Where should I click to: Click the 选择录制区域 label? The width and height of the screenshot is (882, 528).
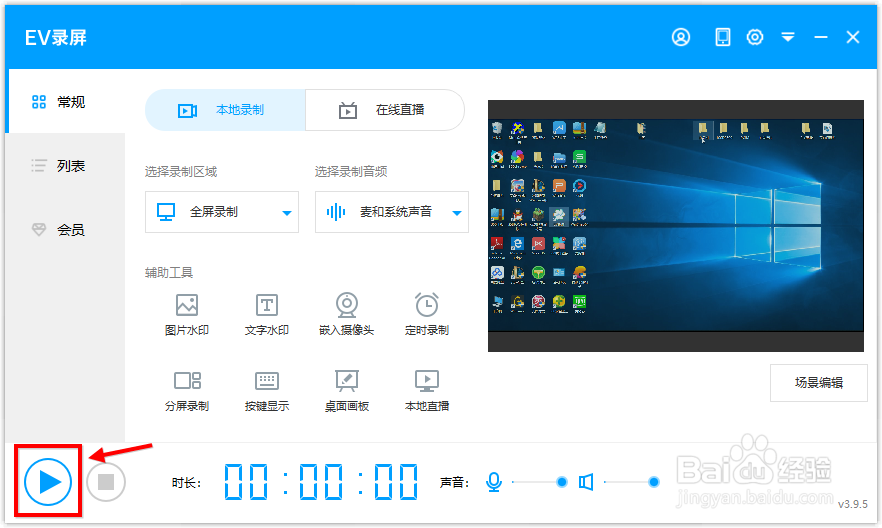[181, 172]
